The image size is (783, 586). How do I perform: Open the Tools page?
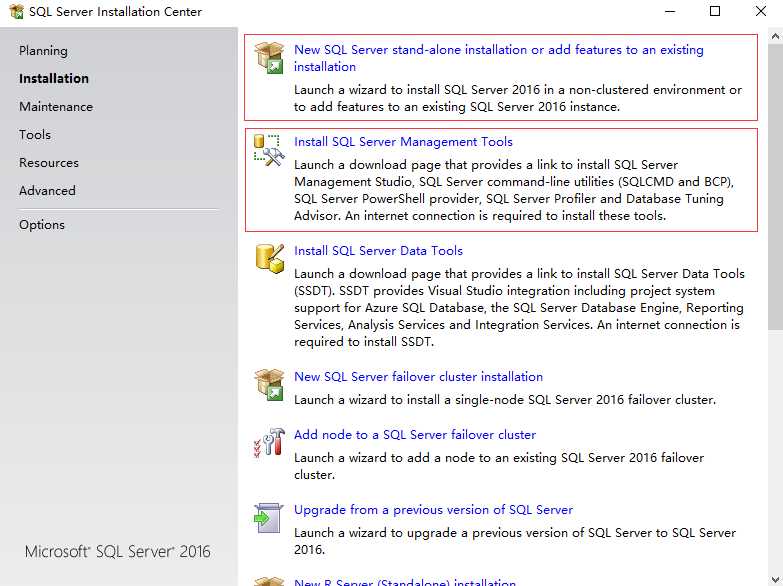[35, 134]
